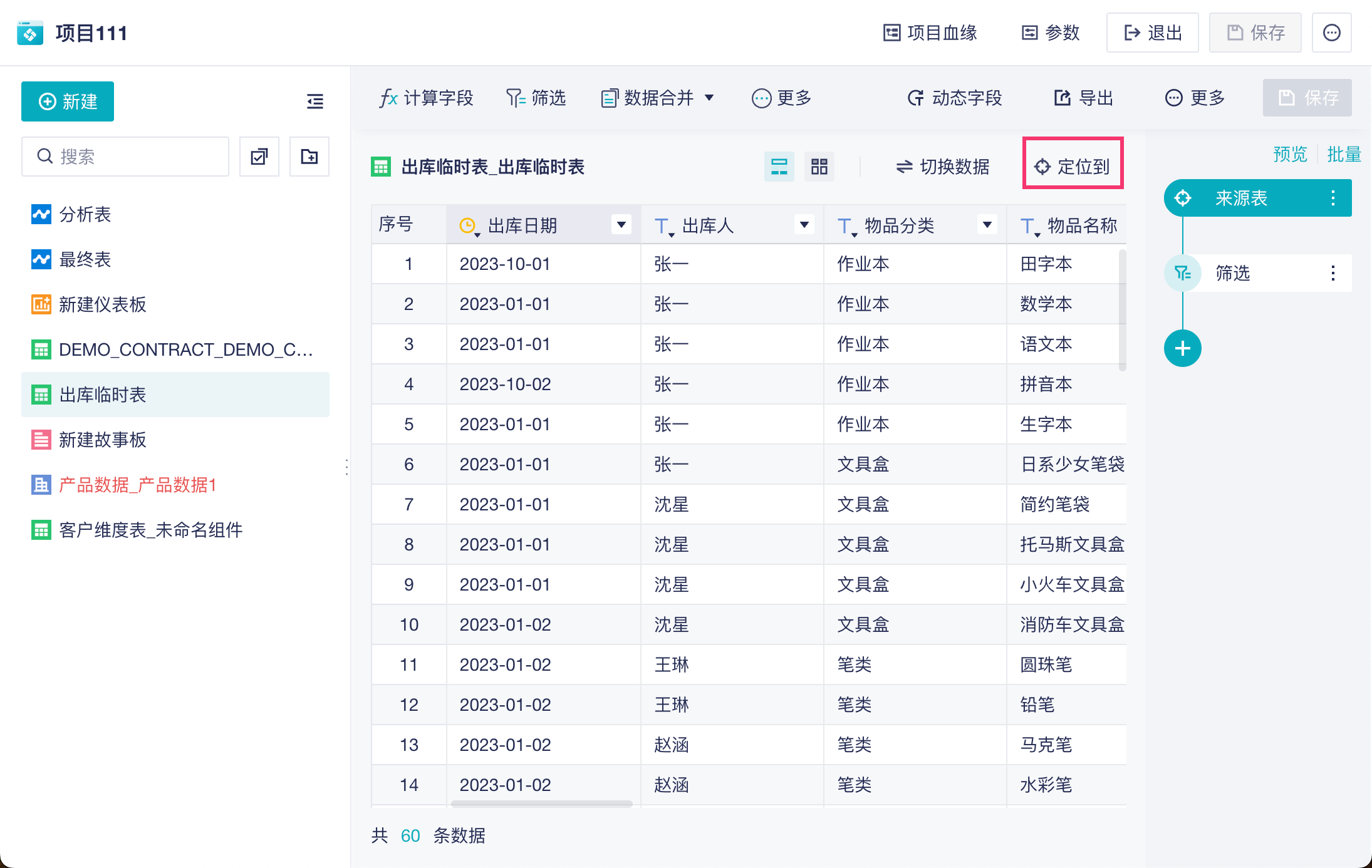Collapse the left sidebar list icon

315,101
